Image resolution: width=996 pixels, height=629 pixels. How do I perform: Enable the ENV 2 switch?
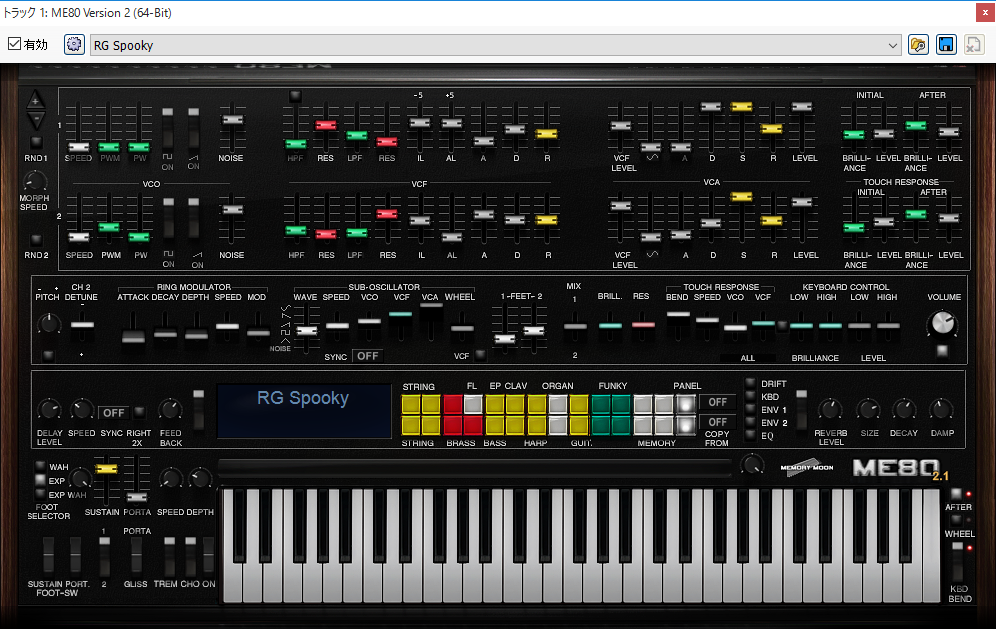751,423
